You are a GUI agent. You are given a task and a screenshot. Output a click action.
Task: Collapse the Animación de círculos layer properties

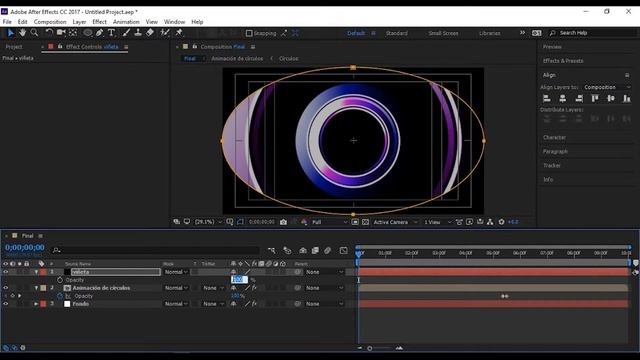coord(36,288)
